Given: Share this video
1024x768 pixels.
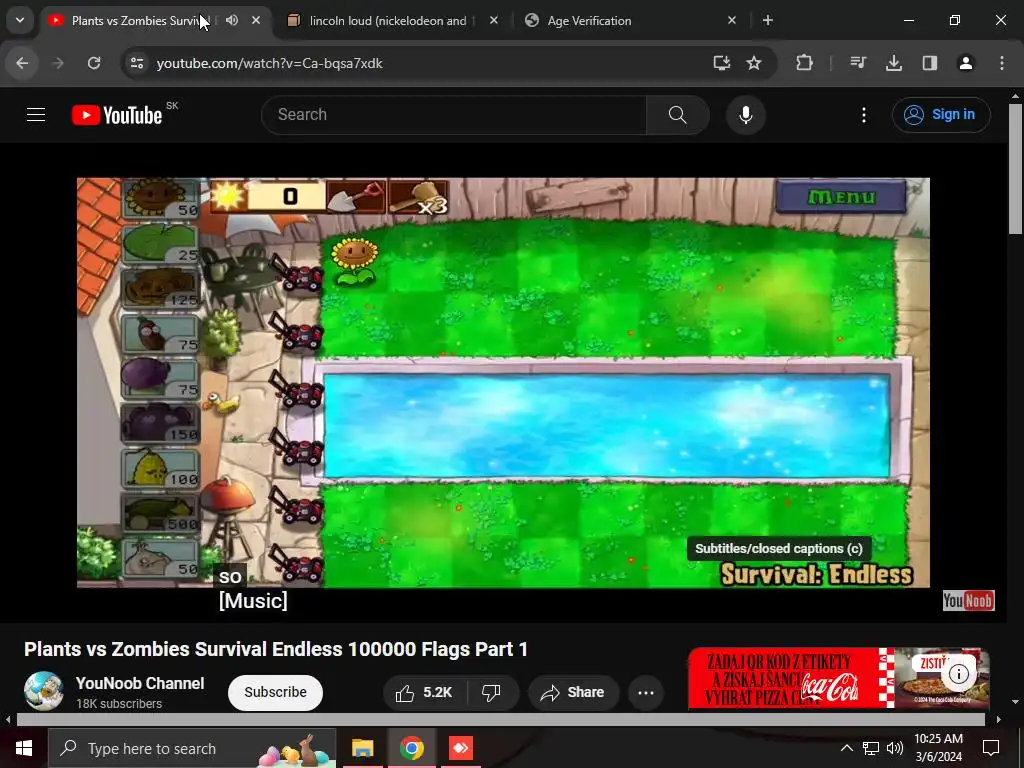Looking at the screenshot, I should point(573,692).
